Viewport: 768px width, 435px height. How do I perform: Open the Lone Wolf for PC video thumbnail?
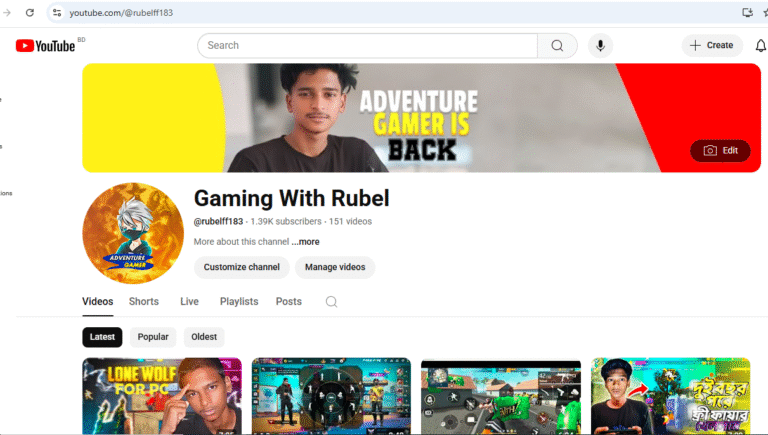(161, 395)
